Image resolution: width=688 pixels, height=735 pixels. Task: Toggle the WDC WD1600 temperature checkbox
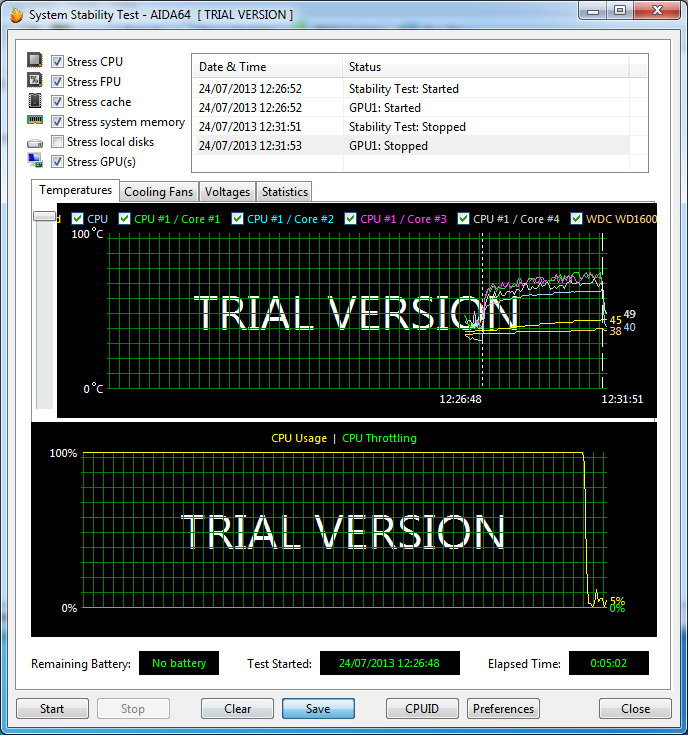[x=577, y=218]
